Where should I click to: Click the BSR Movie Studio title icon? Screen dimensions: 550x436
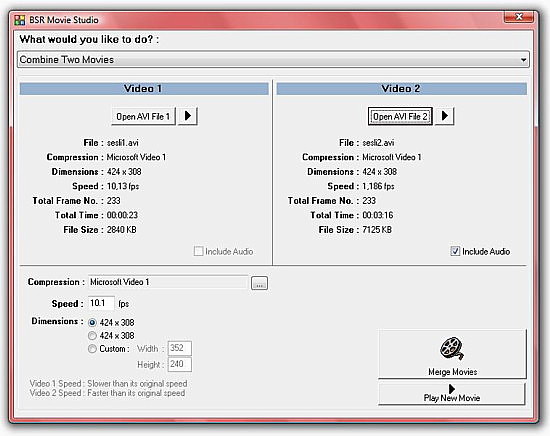(x=20, y=20)
